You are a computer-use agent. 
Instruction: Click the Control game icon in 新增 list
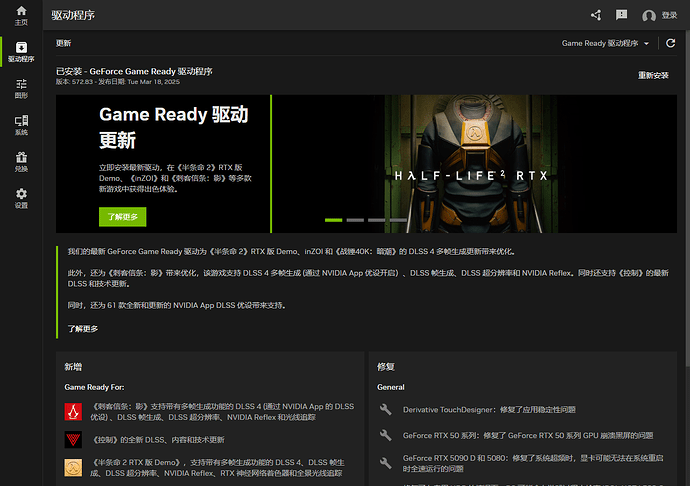(x=73, y=440)
